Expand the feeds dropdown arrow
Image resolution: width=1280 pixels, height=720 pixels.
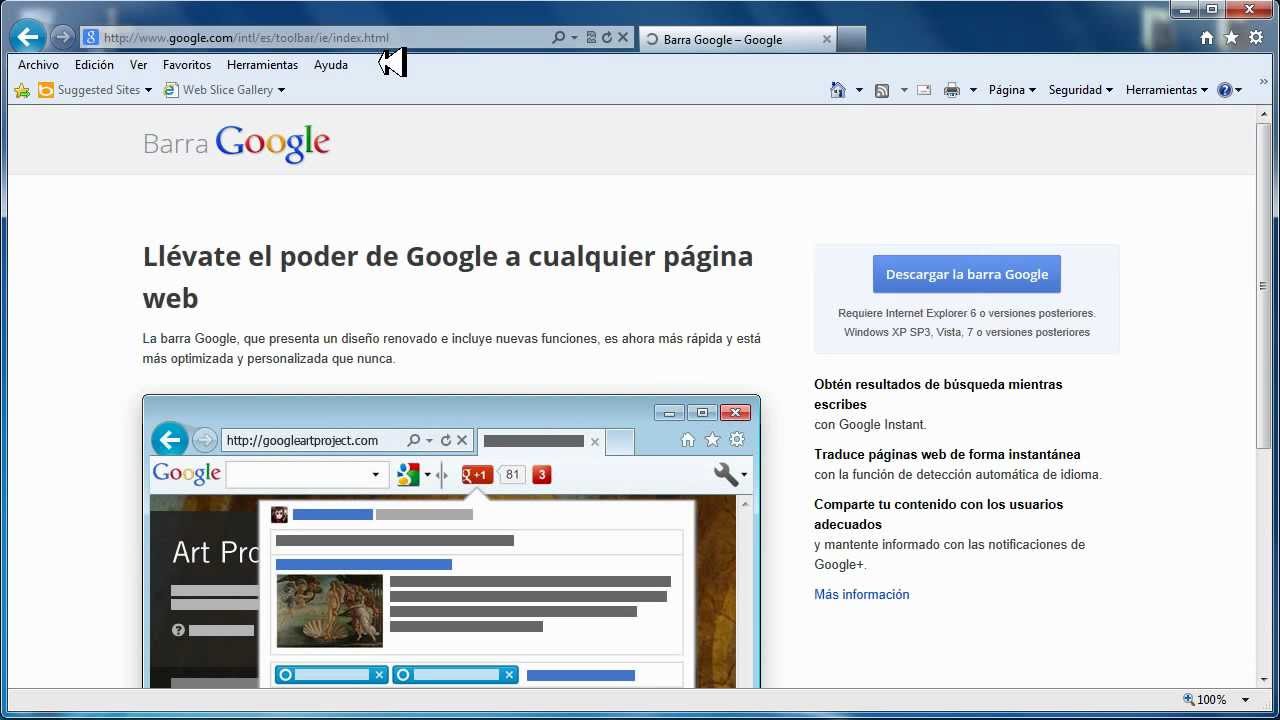[x=904, y=90]
